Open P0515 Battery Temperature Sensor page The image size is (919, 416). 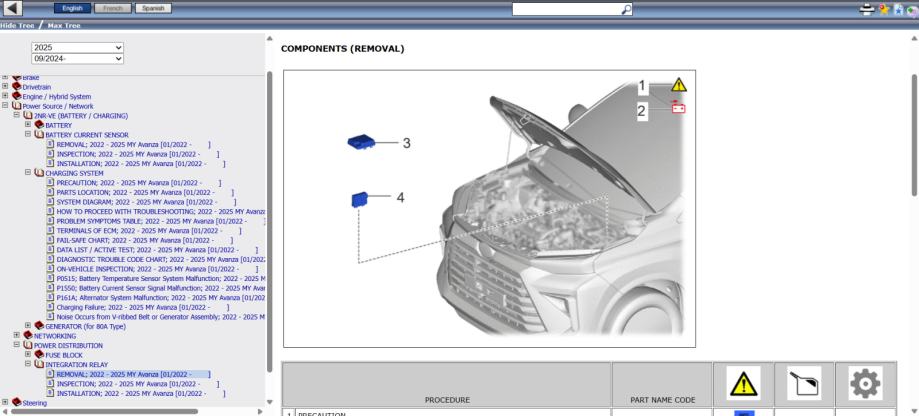click(x=161, y=278)
